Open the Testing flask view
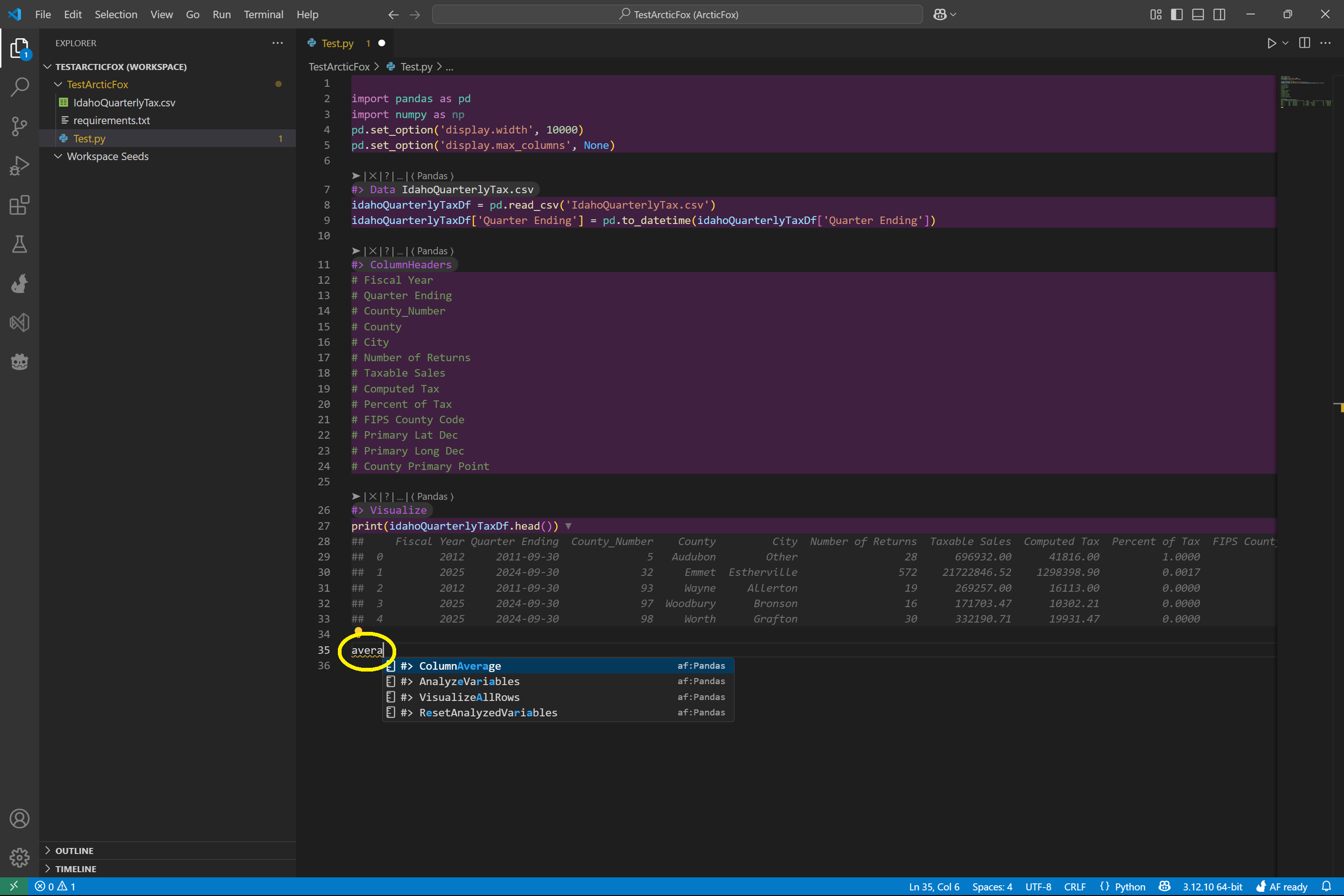 click(20, 244)
